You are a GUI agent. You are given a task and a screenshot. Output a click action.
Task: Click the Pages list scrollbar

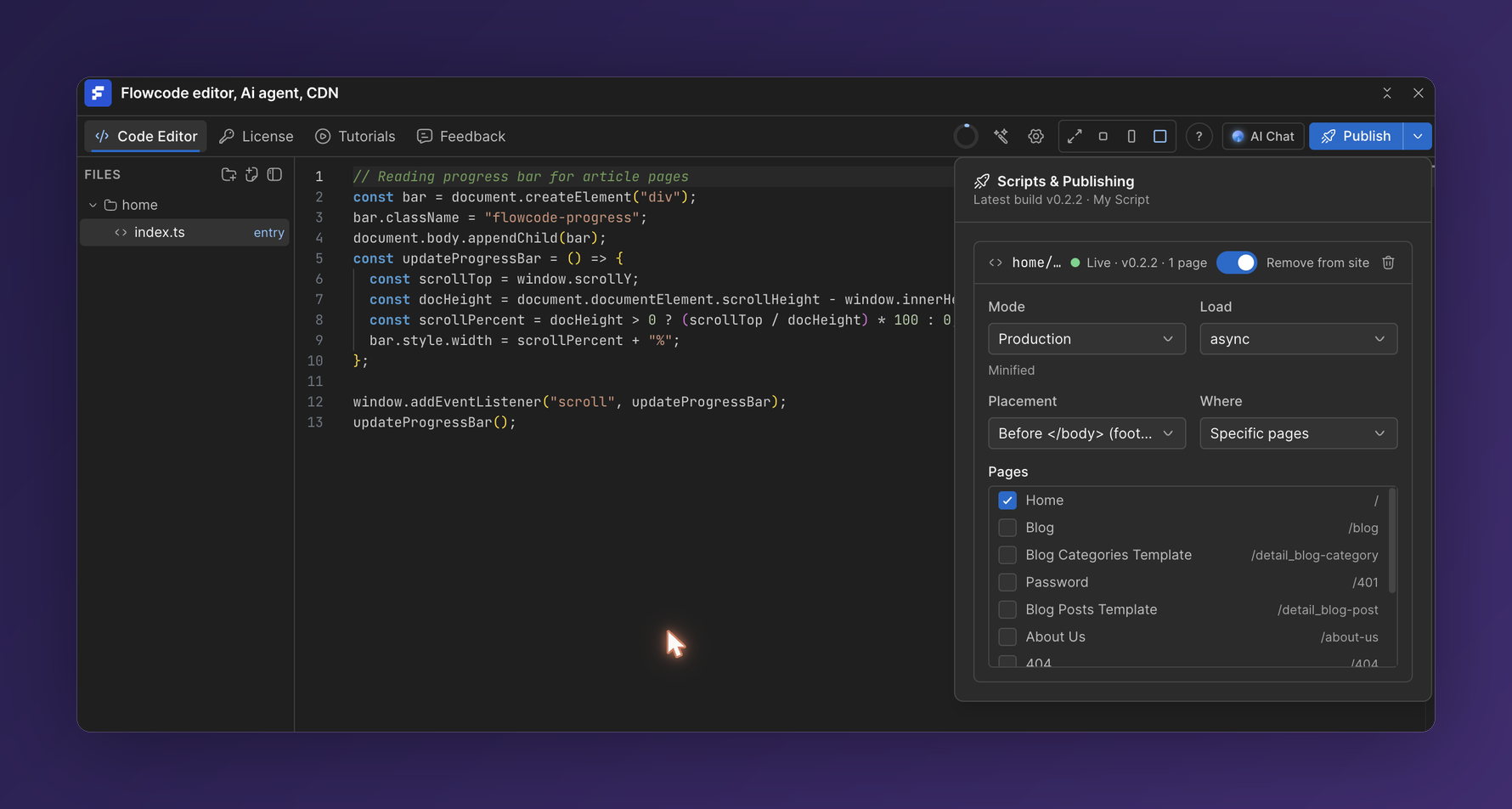tap(1391, 540)
